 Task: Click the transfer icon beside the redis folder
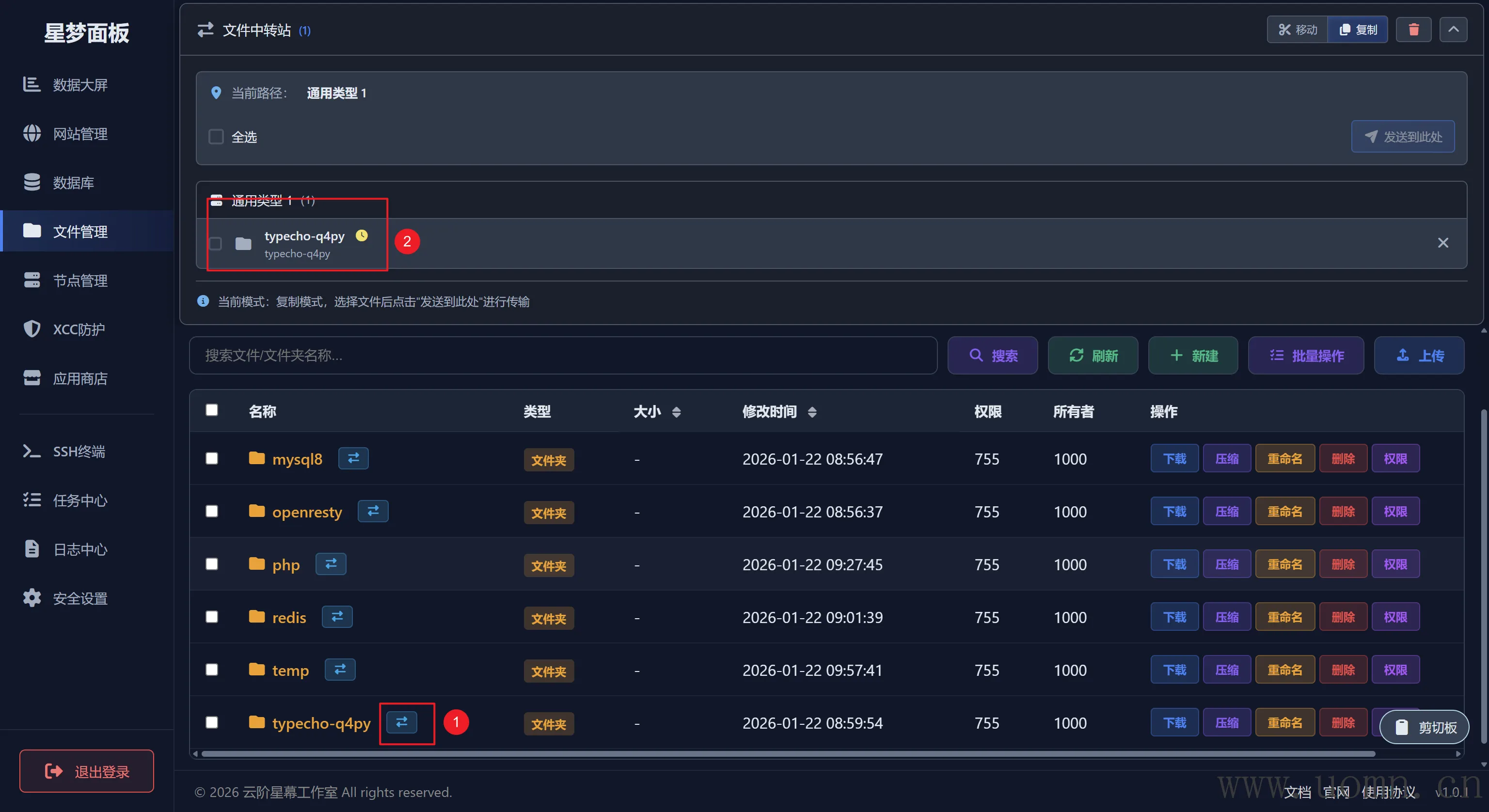[337, 617]
